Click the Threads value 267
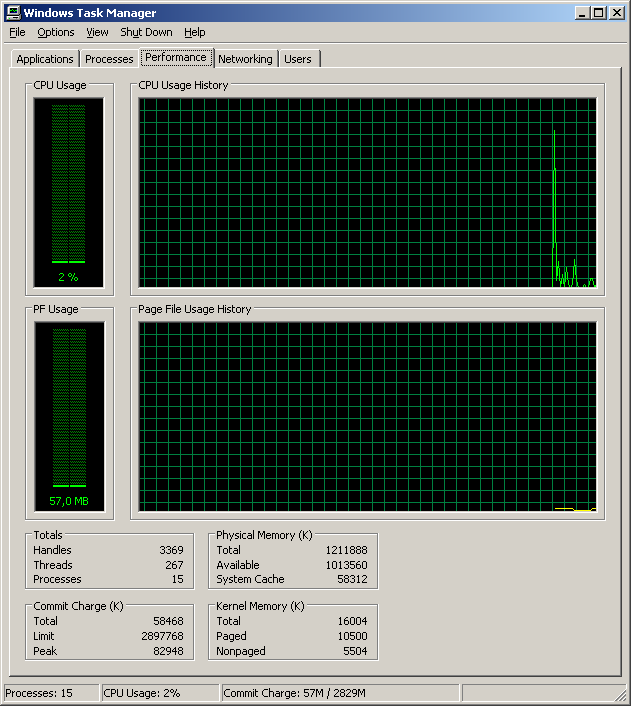 (x=174, y=565)
